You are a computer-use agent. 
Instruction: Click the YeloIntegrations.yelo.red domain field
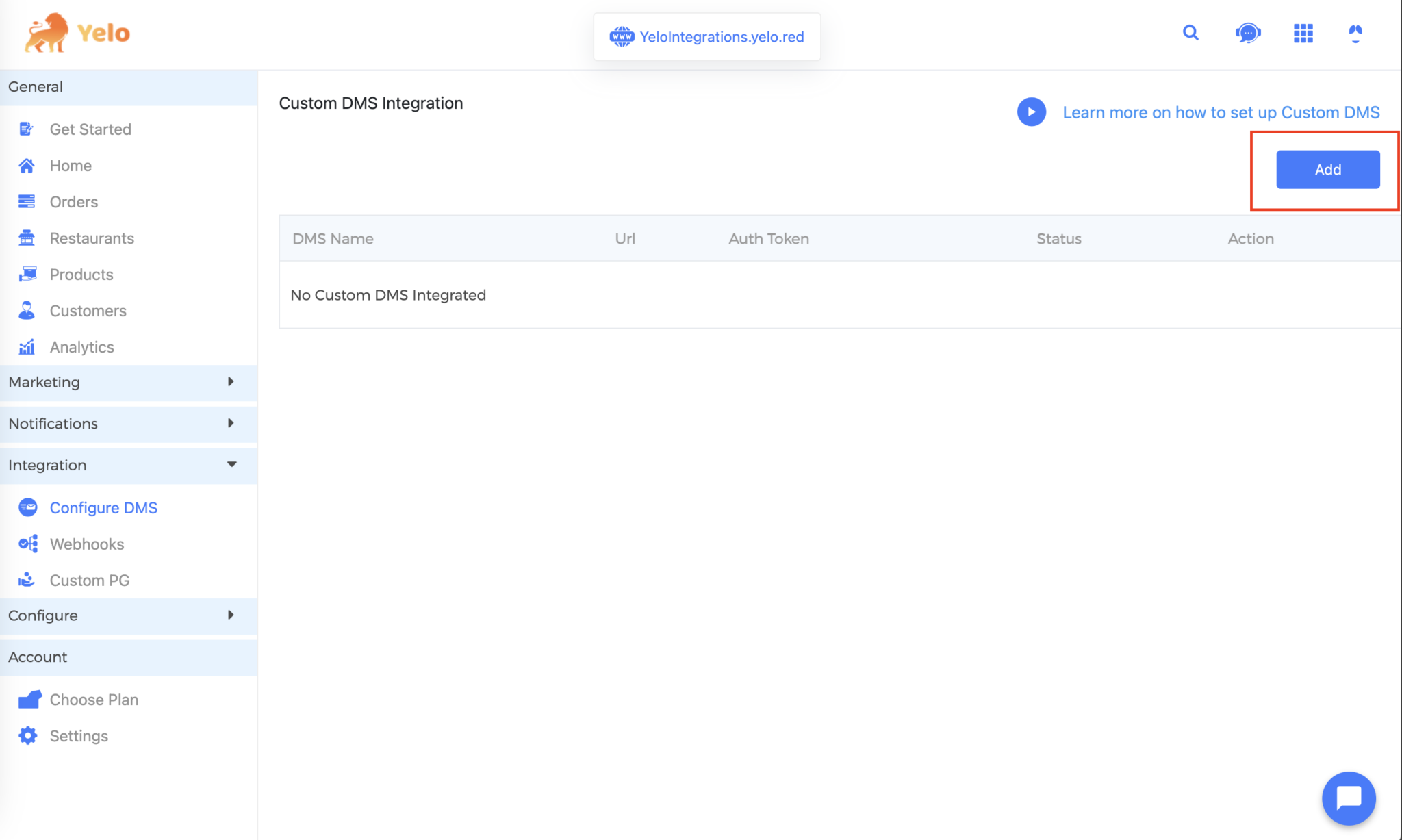706,36
